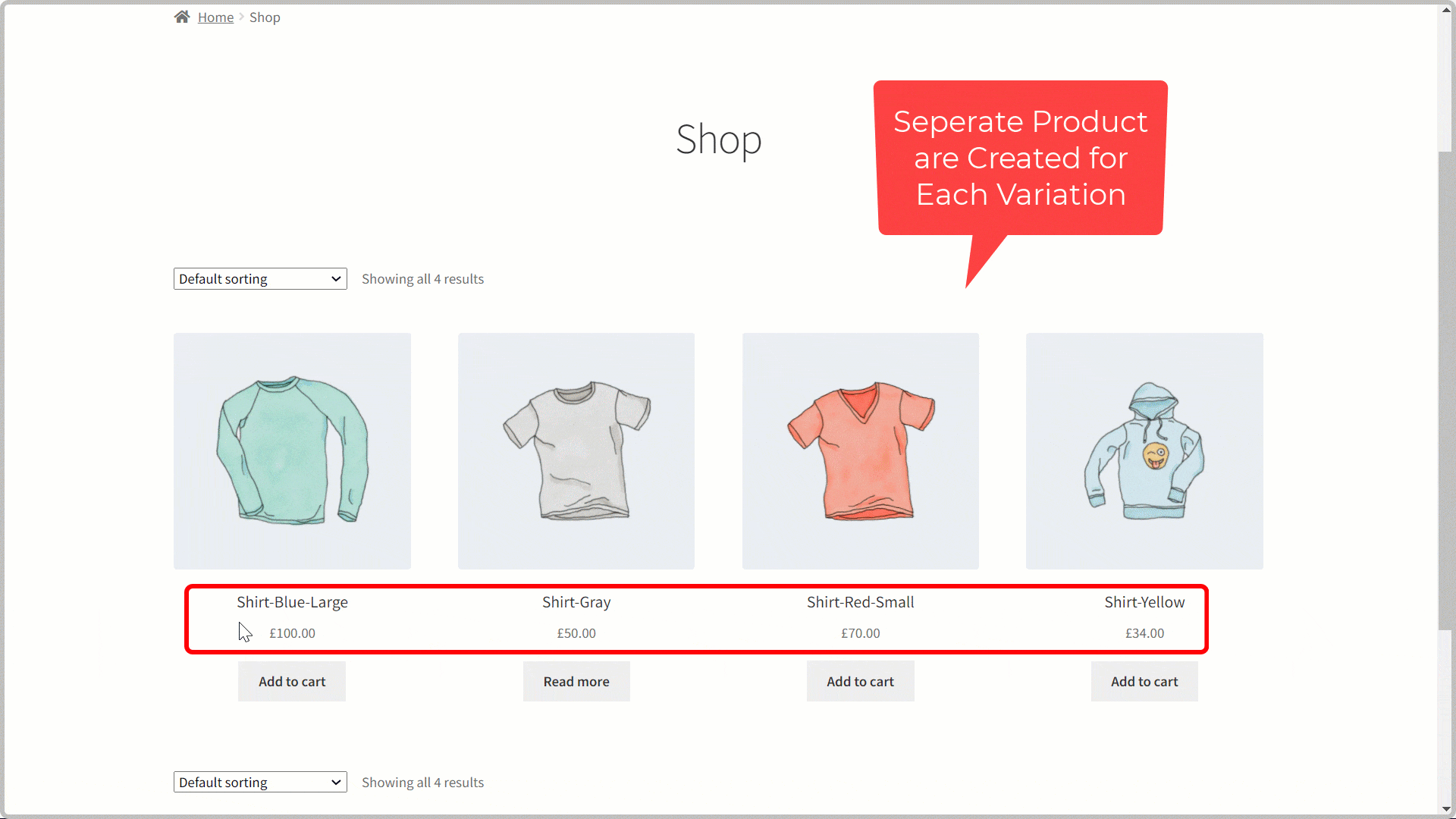1456x819 pixels.
Task: Click the scrollbar up arrow
Action: (x=1445, y=9)
